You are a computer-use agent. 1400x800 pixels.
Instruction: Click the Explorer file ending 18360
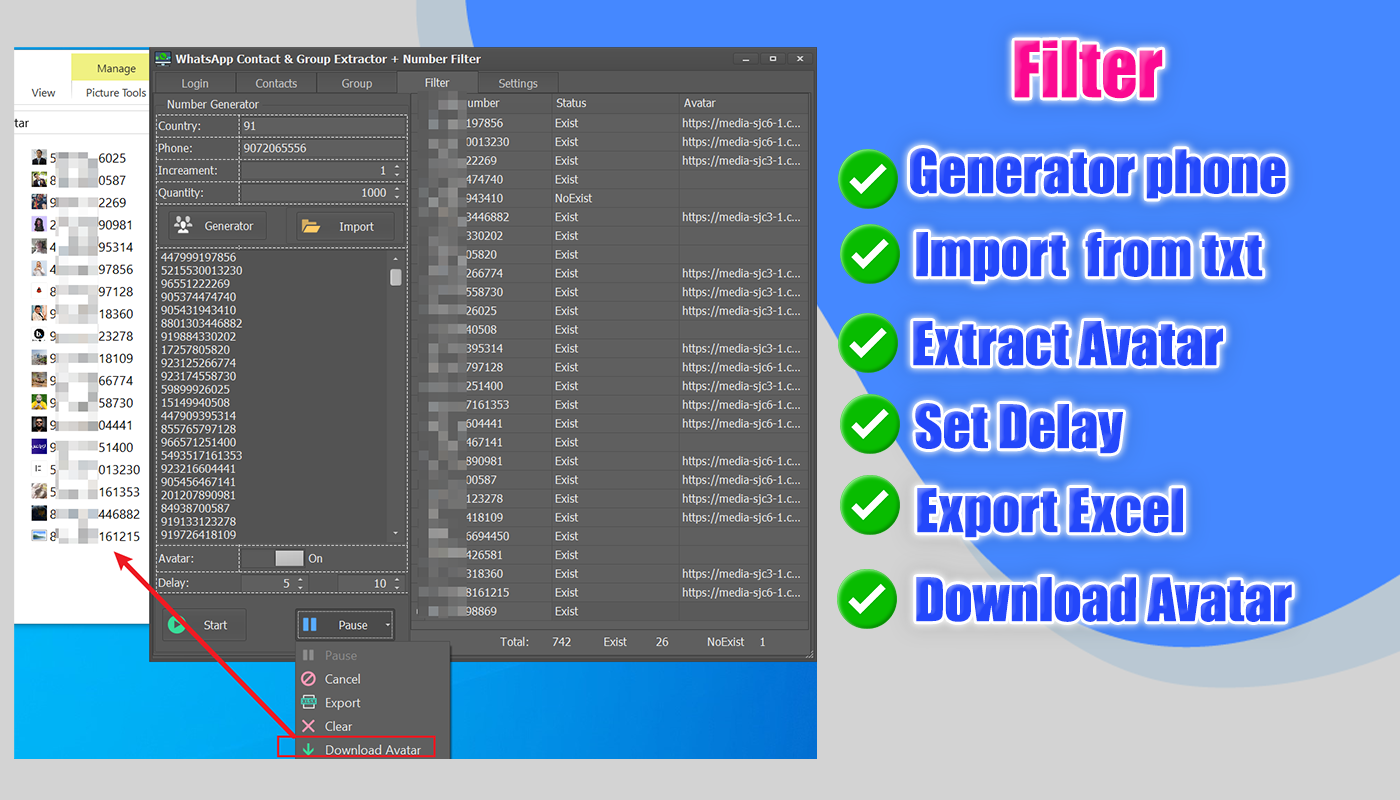[82, 314]
